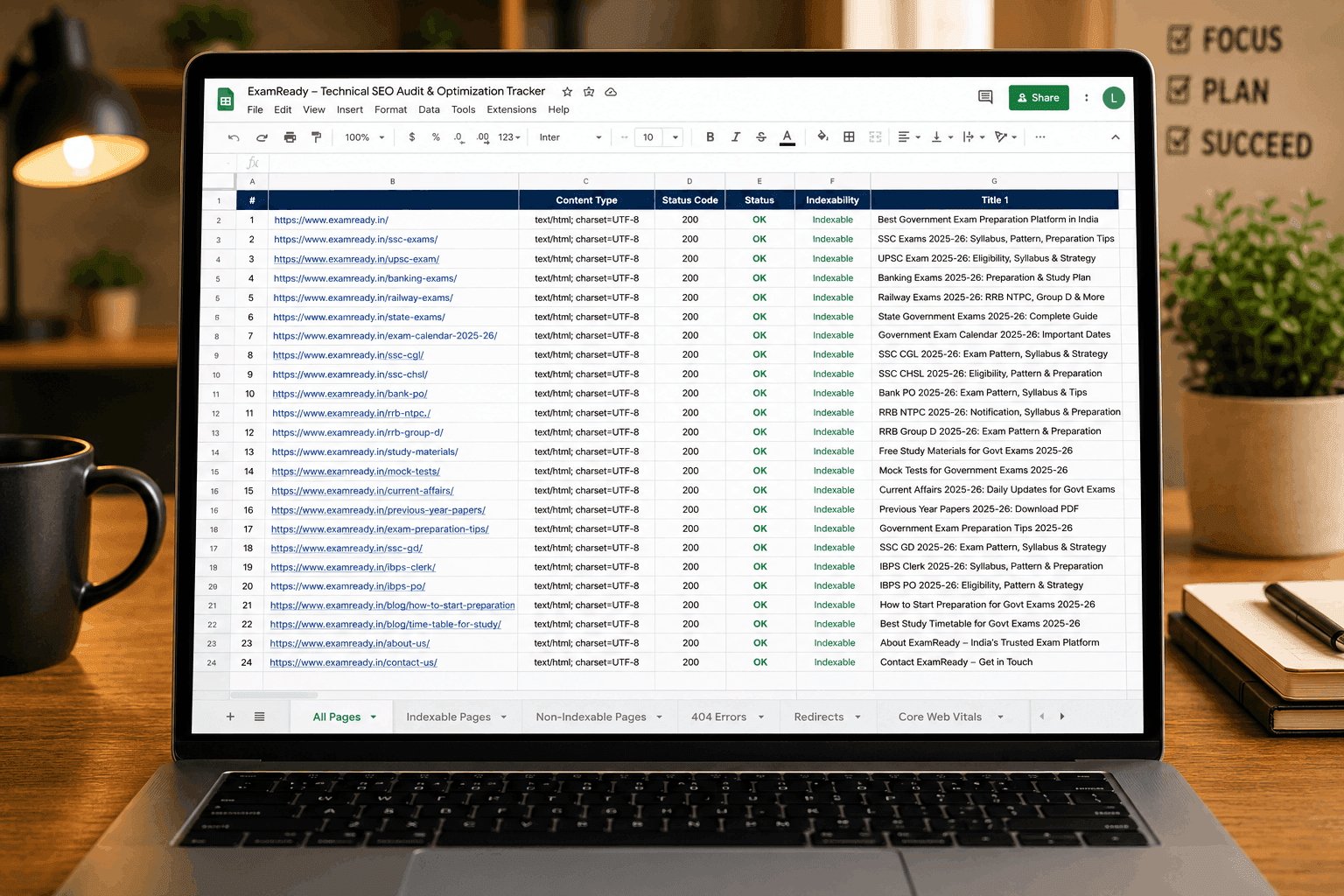
Task: Open the Extensions menu
Action: point(512,110)
